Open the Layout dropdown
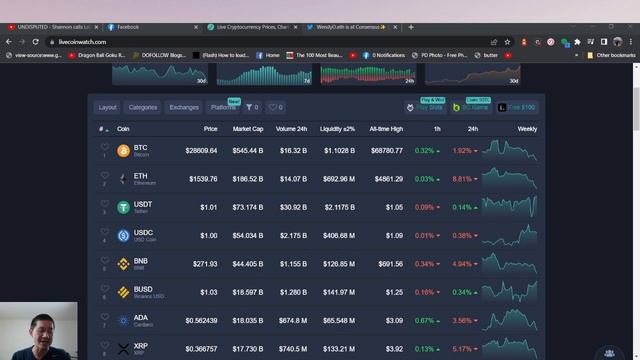This screenshot has width=640, height=360. [107, 107]
